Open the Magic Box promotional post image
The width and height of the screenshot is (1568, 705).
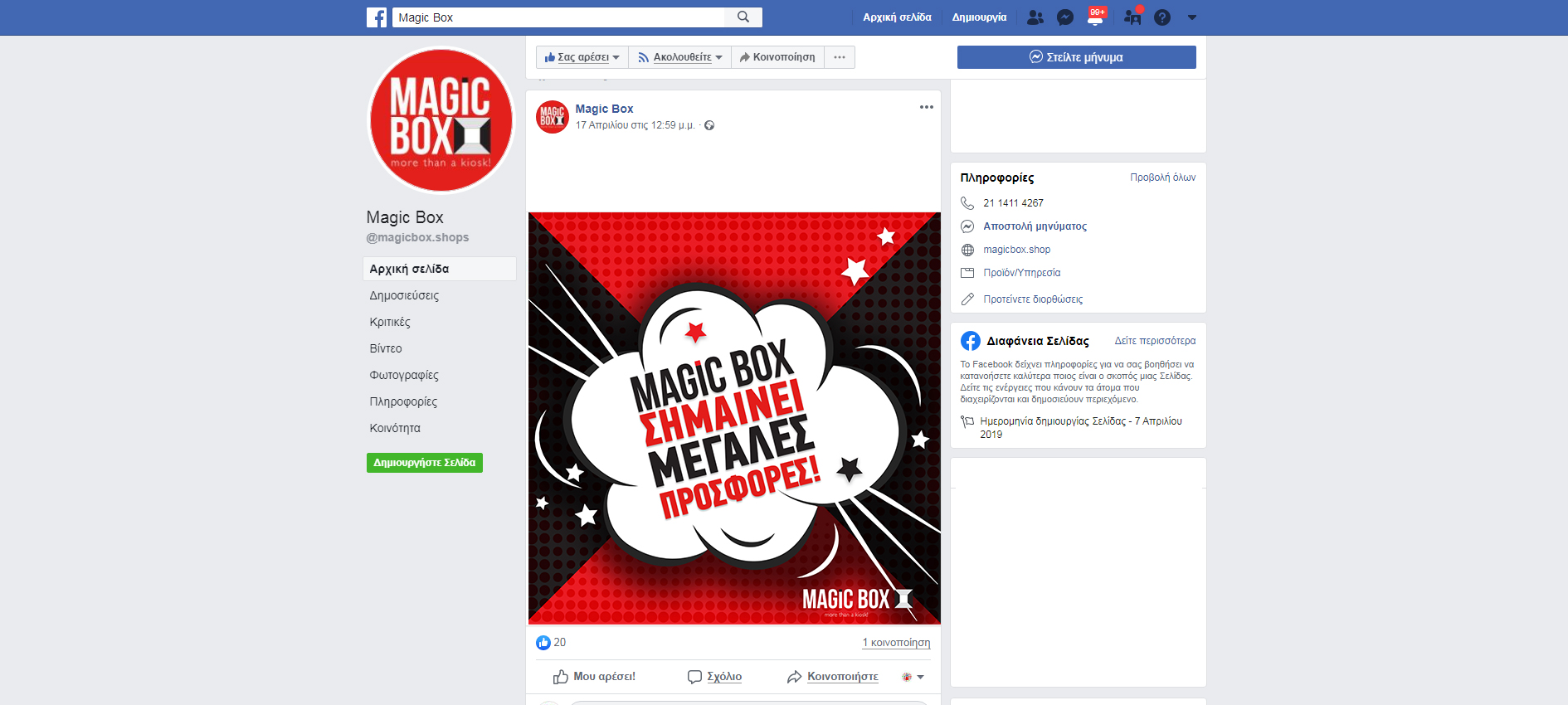(x=734, y=418)
